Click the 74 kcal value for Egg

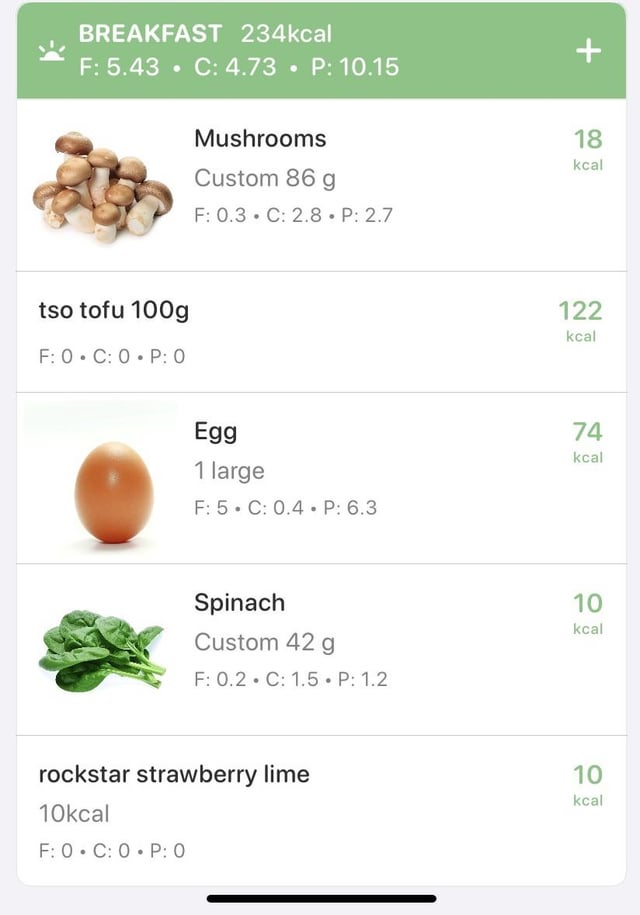pos(587,442)
